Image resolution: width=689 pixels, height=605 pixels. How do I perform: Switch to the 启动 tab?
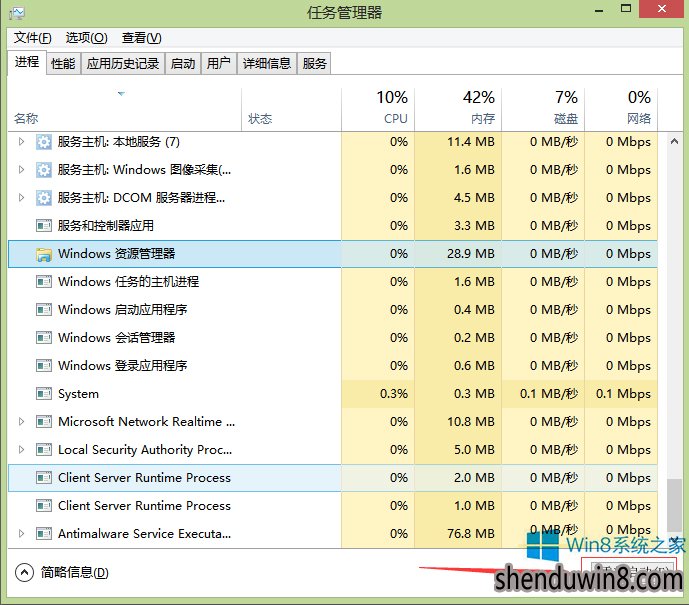(x=183, y=64)
